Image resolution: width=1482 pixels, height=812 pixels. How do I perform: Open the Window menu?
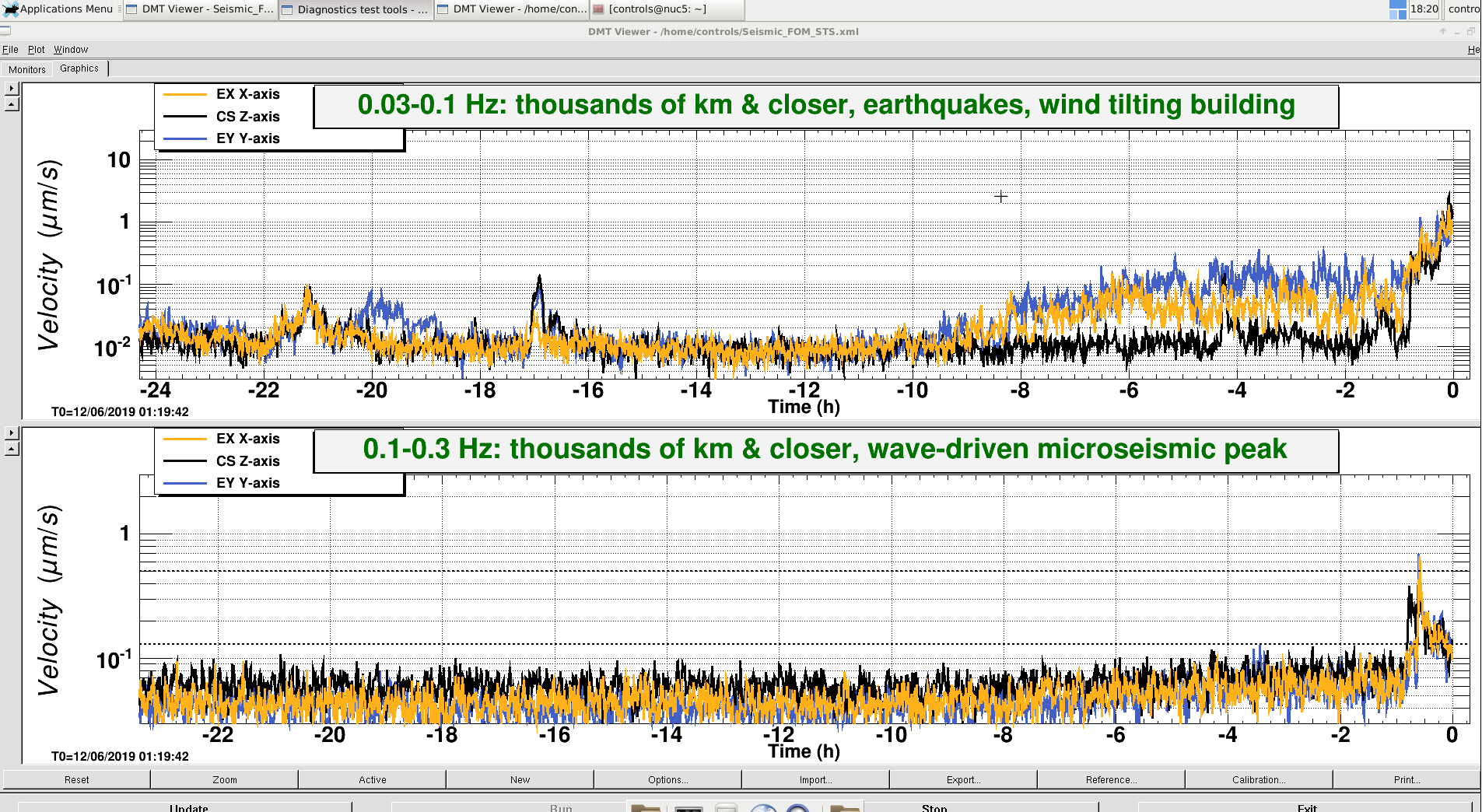coord(71,49)
